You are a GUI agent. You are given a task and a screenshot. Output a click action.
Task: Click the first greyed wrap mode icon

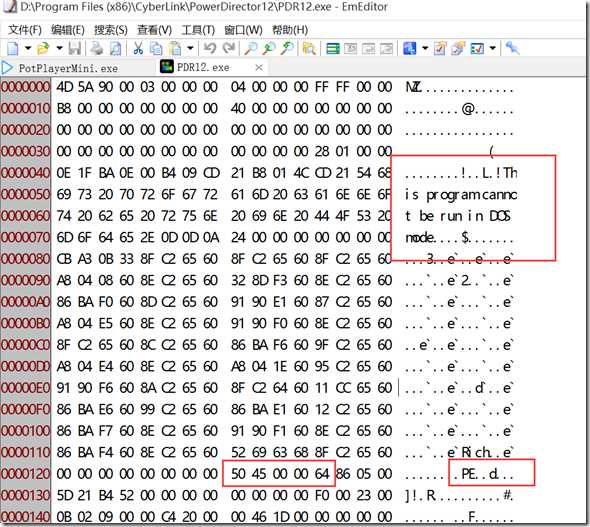pos(351,48)
